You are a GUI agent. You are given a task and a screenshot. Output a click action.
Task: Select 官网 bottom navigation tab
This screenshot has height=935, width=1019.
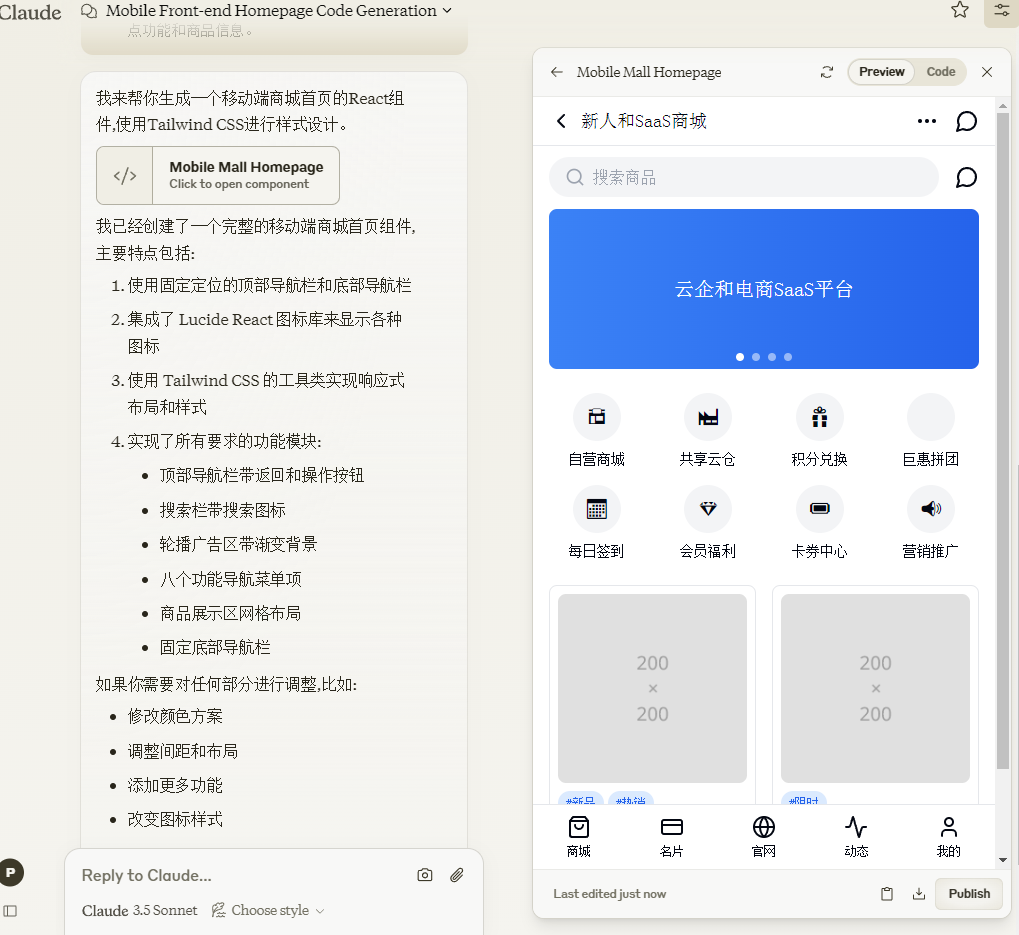[x=764, y=837]
